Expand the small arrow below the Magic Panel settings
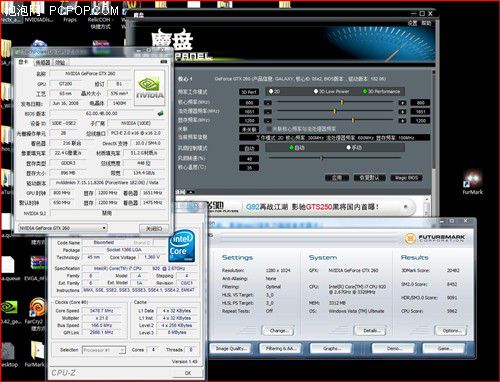Viewport: 500px width, 382px height. tap(191, 192)
